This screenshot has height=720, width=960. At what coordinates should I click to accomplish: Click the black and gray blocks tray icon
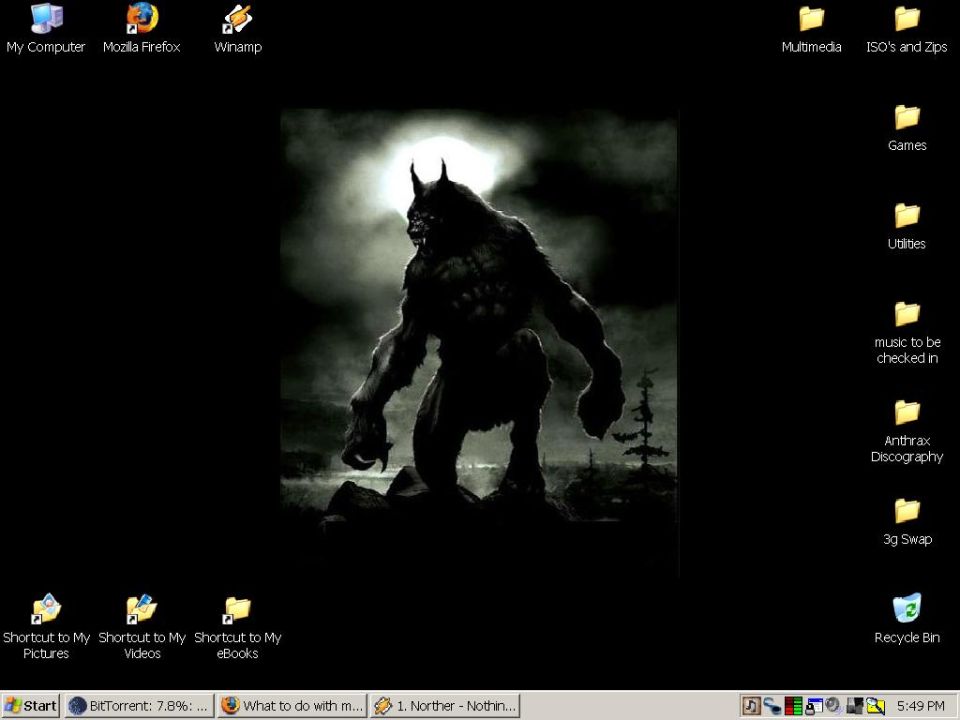tap(854, 706)
